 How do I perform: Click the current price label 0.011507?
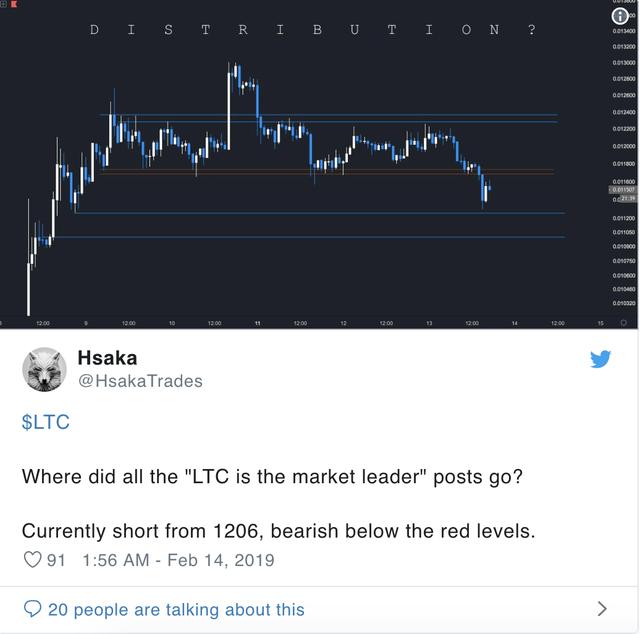(x=623, y=190)
